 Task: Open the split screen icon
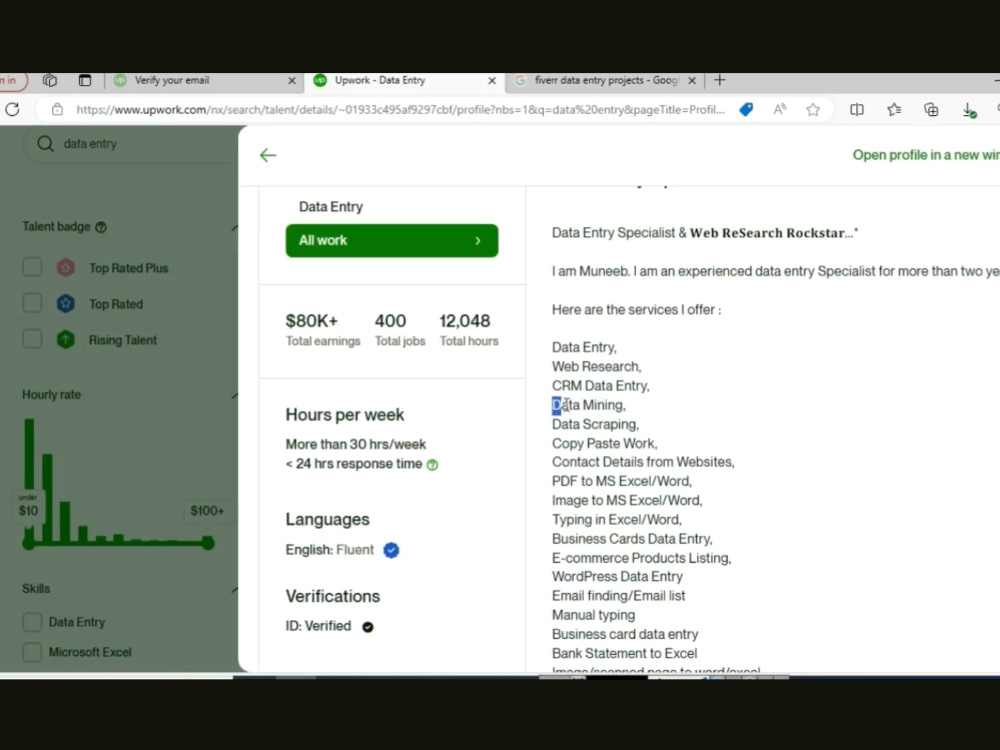pos(857,110)
